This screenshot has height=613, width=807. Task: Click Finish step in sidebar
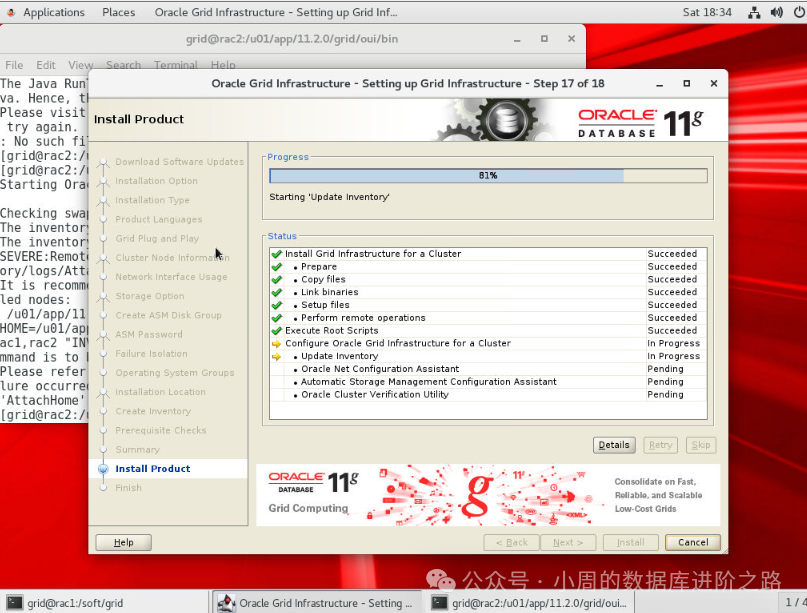click(128, 487)
